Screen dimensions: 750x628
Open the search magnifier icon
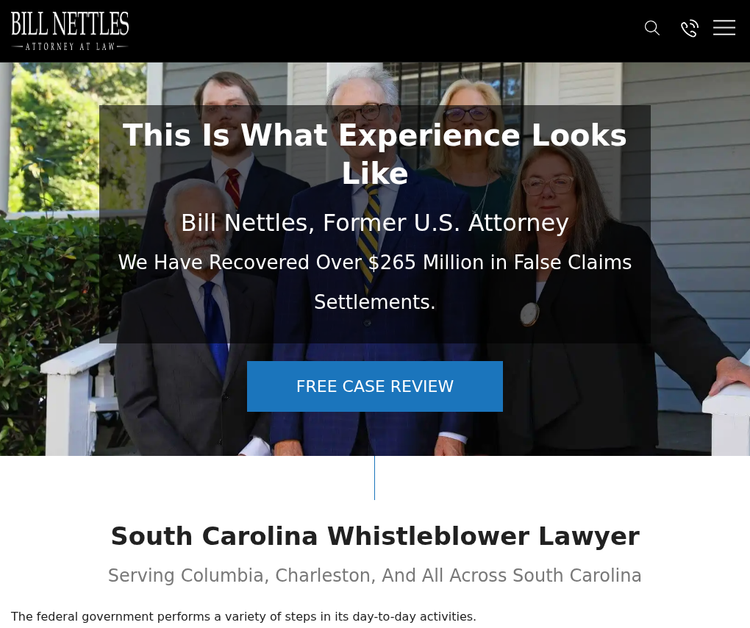[x=652, y=28]
